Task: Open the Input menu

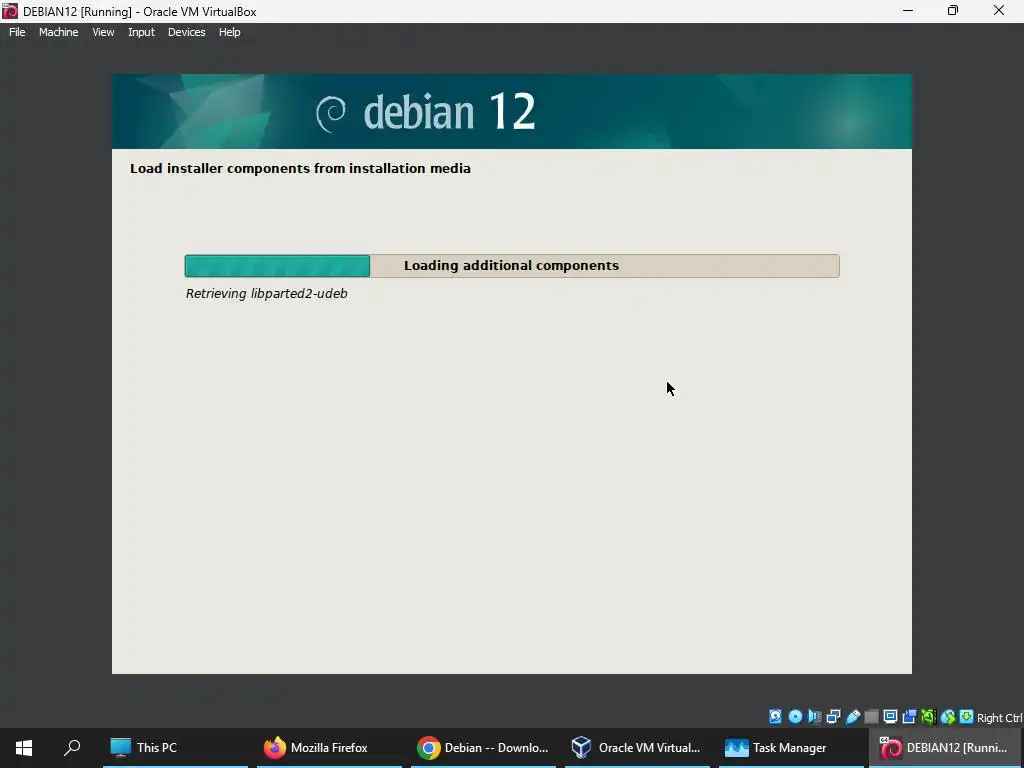Action: pos(141,32)
